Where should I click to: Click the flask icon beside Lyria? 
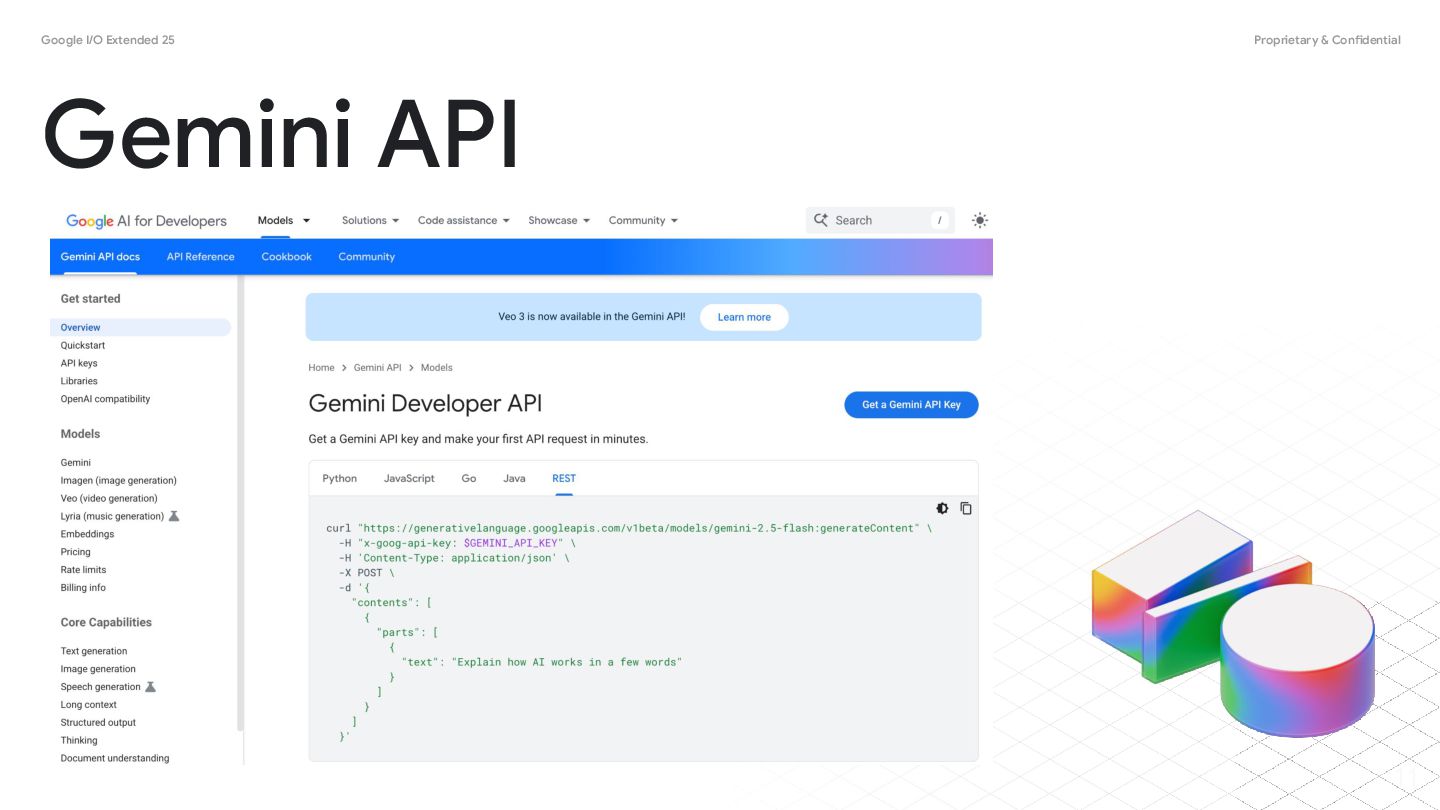pyautogui.click(x=174, y=516)
